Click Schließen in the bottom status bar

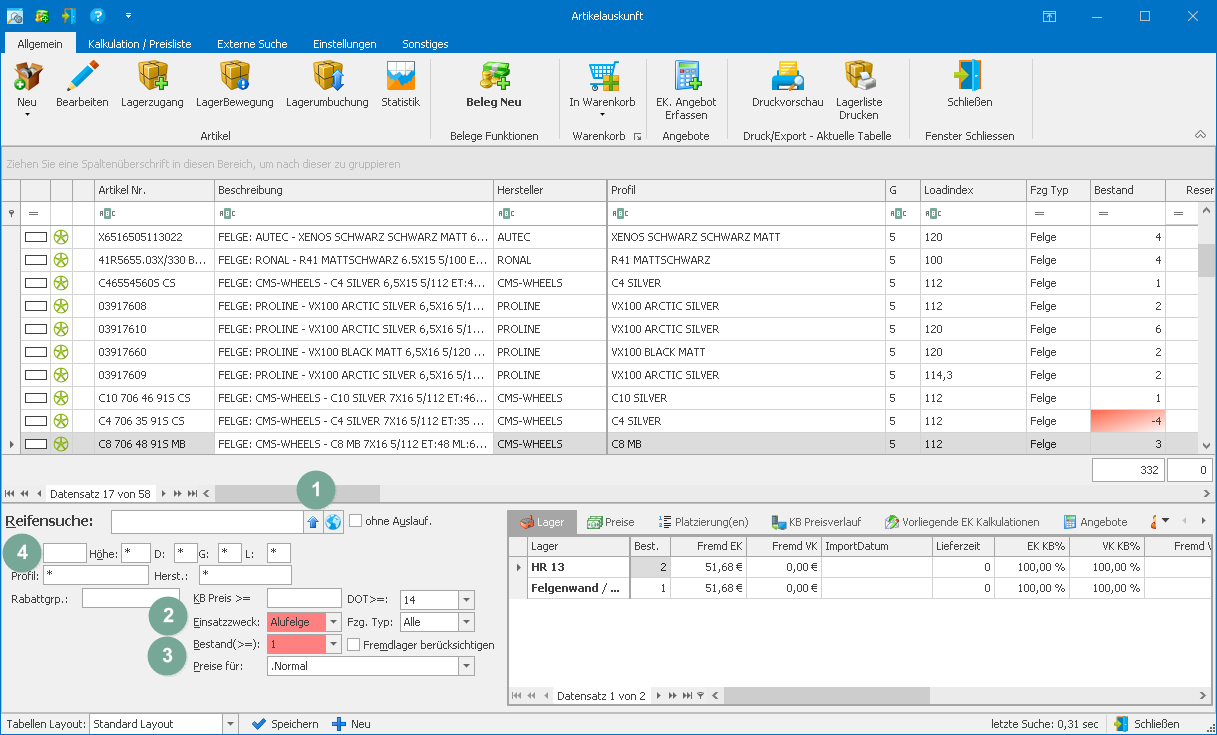point(1147,724)
